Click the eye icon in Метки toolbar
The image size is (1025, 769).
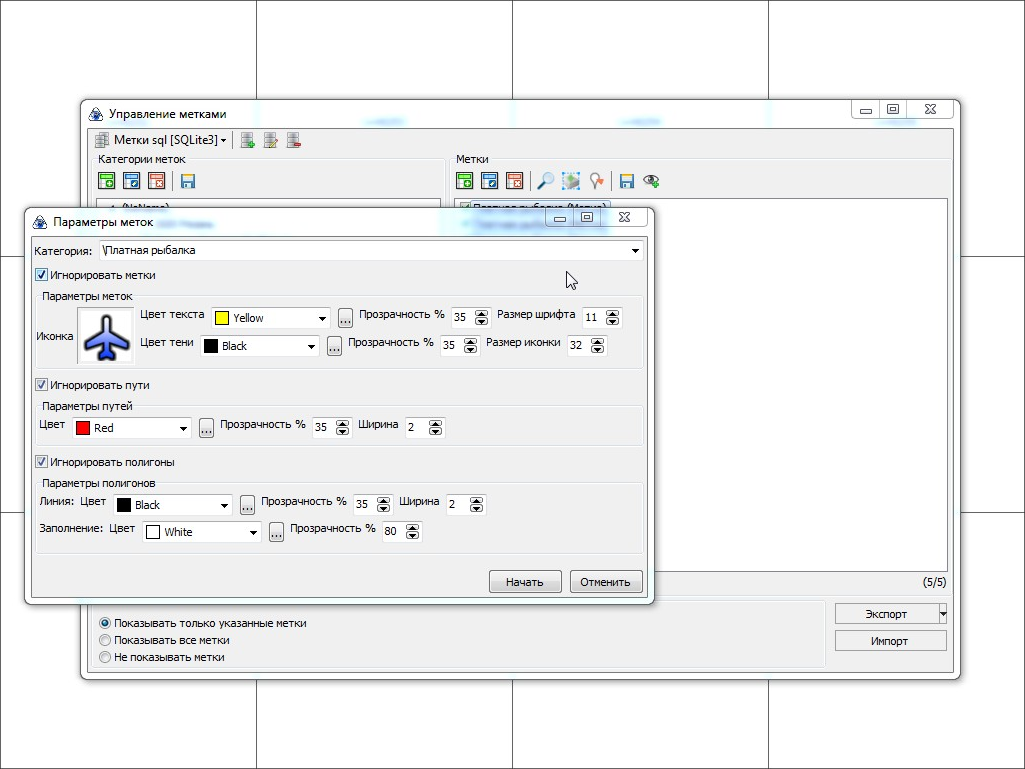pyautogui.click(x=651, y=181)
